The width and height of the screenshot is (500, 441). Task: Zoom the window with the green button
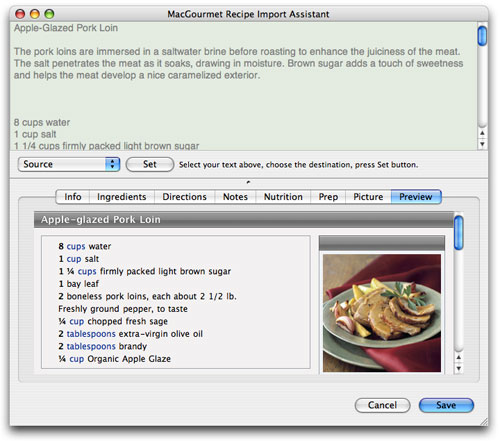click(x=49, y=14)
